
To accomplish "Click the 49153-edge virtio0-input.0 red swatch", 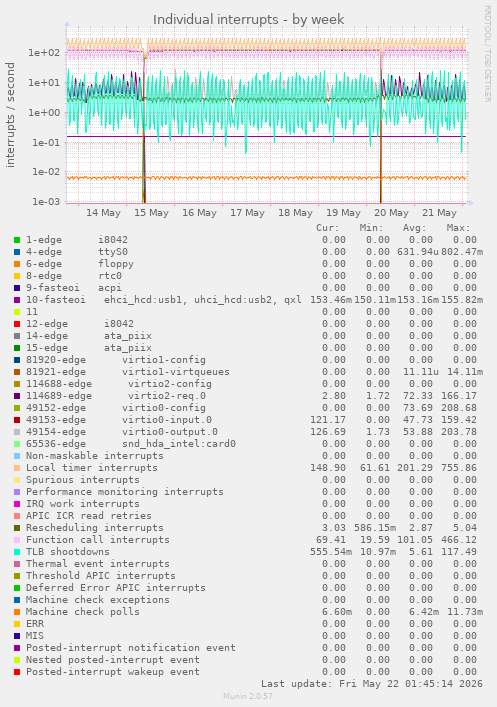I will tap(17, 420).
